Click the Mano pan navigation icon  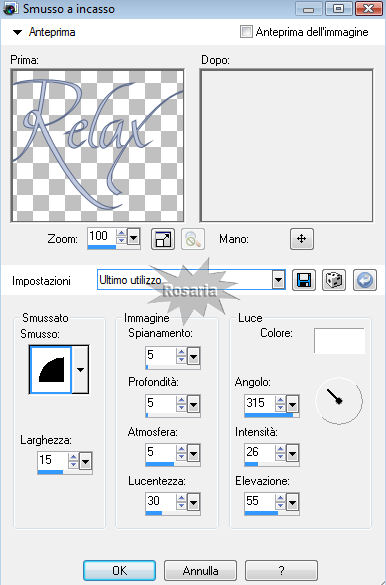(302, 239)
